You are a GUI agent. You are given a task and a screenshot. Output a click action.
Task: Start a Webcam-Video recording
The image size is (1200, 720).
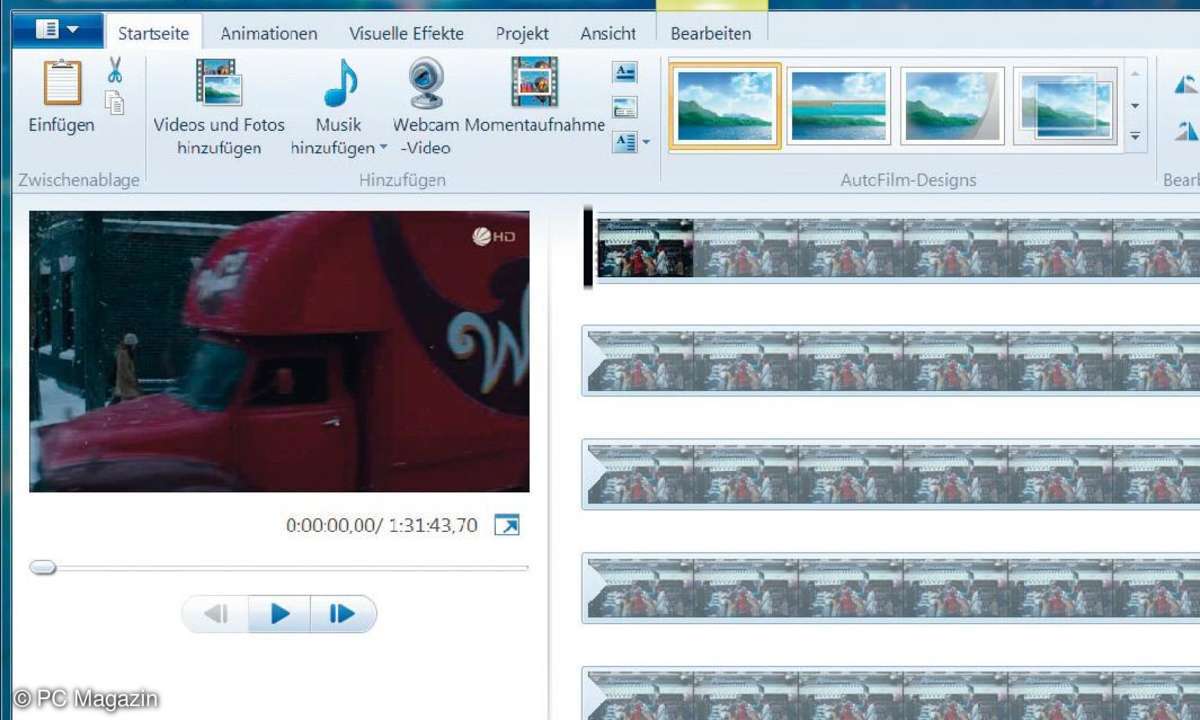[x=426, y=108]
